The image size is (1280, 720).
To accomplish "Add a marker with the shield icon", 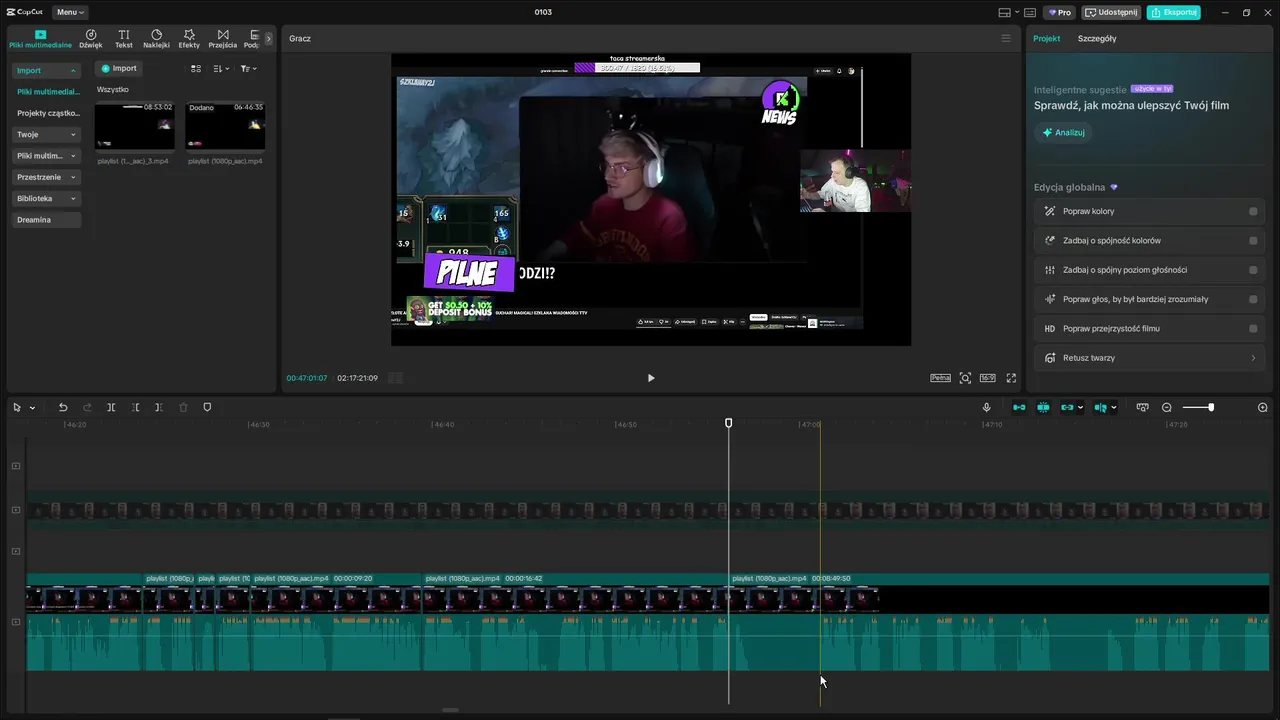I will point(207,407).
